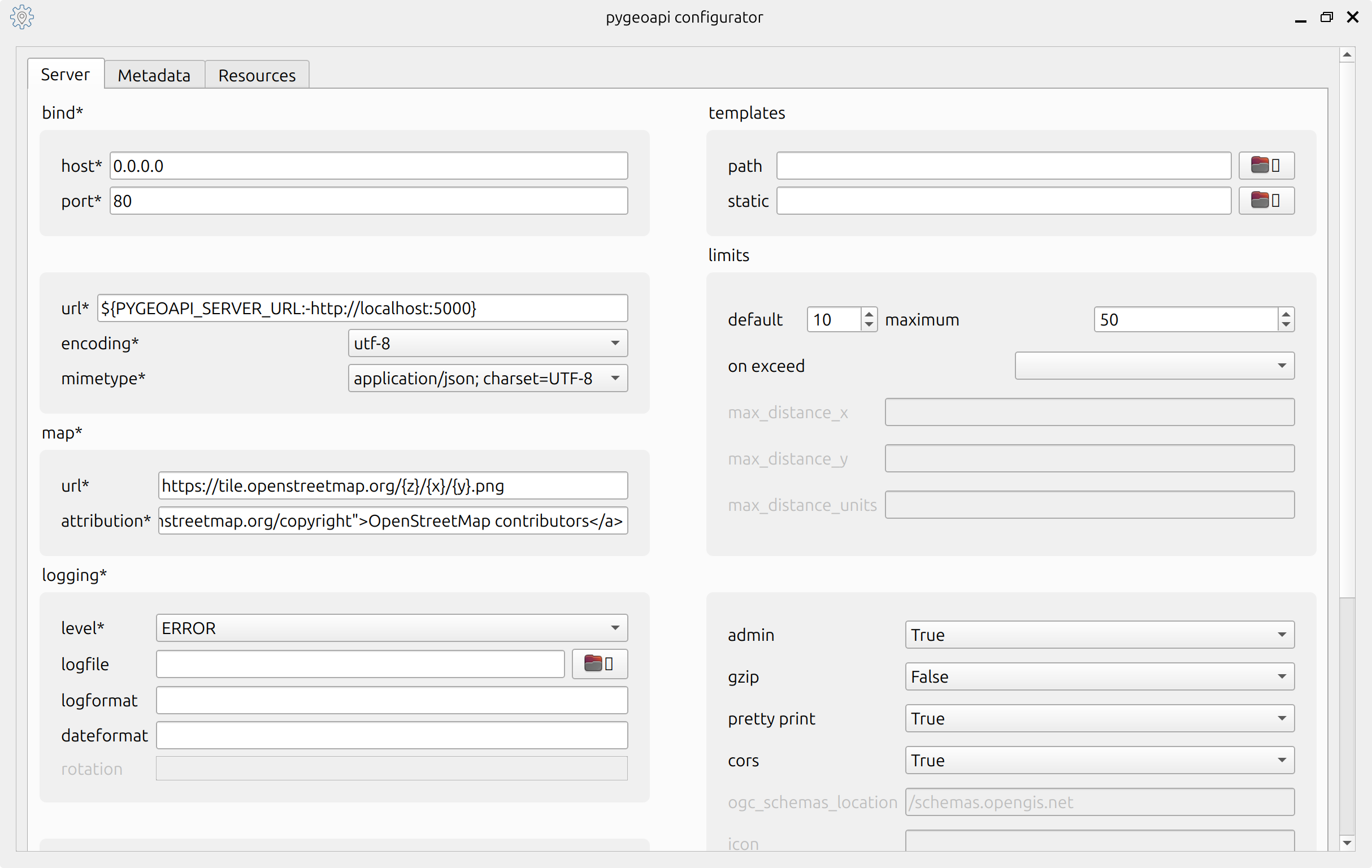Click the bind host input field
The image size is (1372, 868).
[368, 166]
